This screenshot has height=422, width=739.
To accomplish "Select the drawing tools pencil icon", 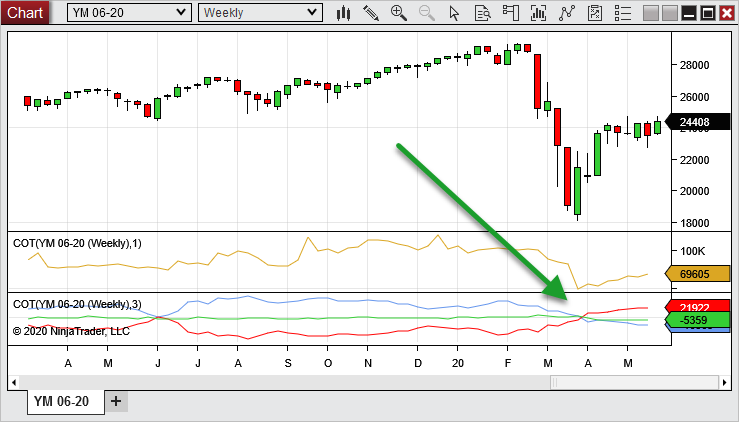I will (x=371, y=13).
